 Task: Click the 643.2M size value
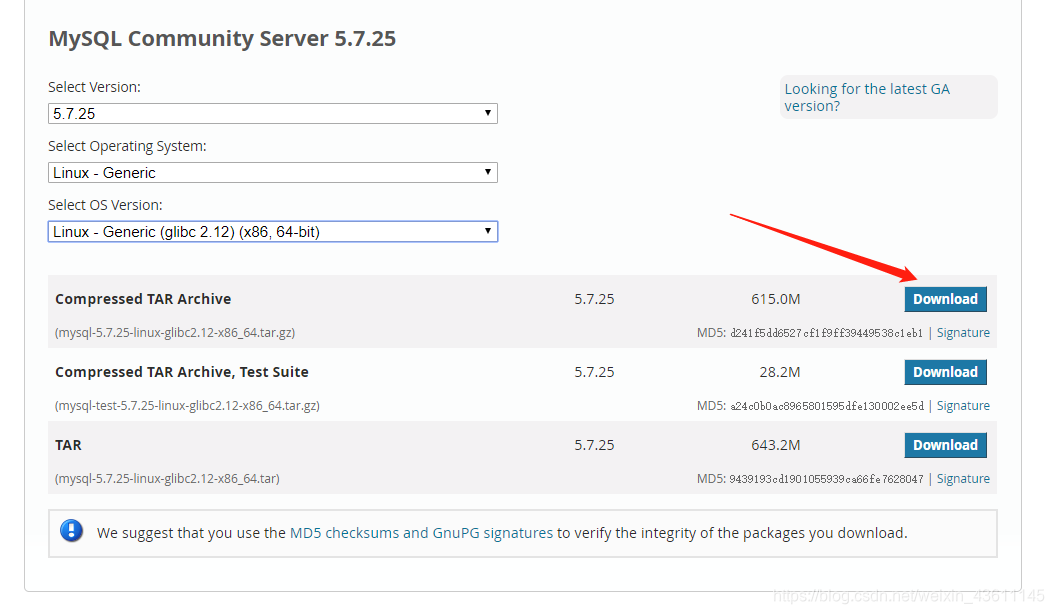click(x=776, y=445)
